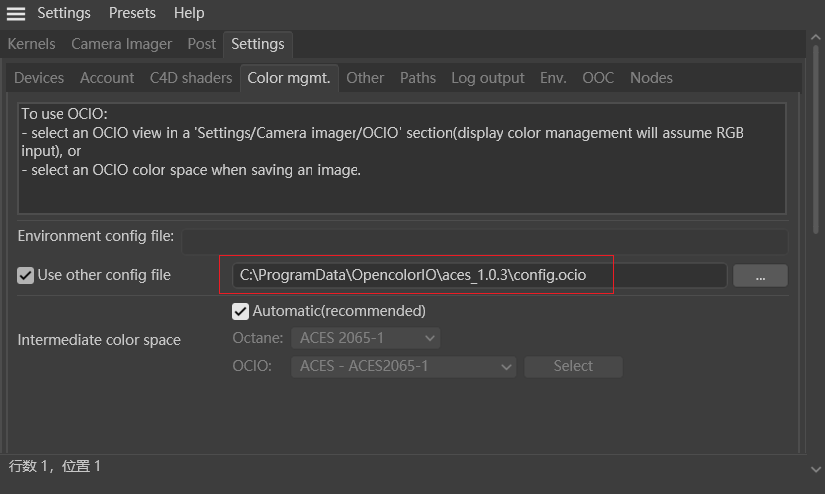Screen dimensions: 825x494
Task: Go to the Post tab
Action: (x=202, y=44)
